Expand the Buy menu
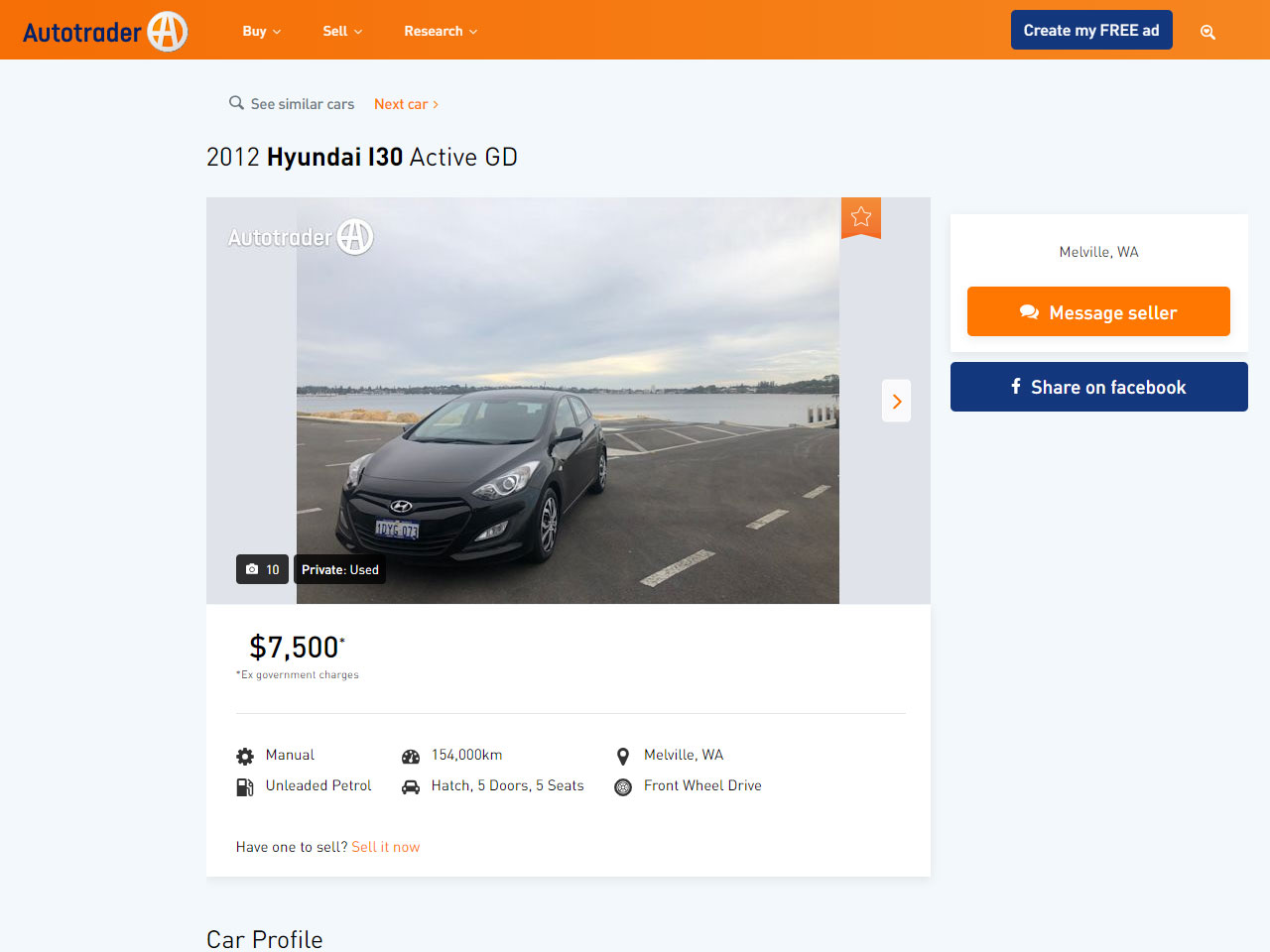1270x952 pixels. (262, 31)
